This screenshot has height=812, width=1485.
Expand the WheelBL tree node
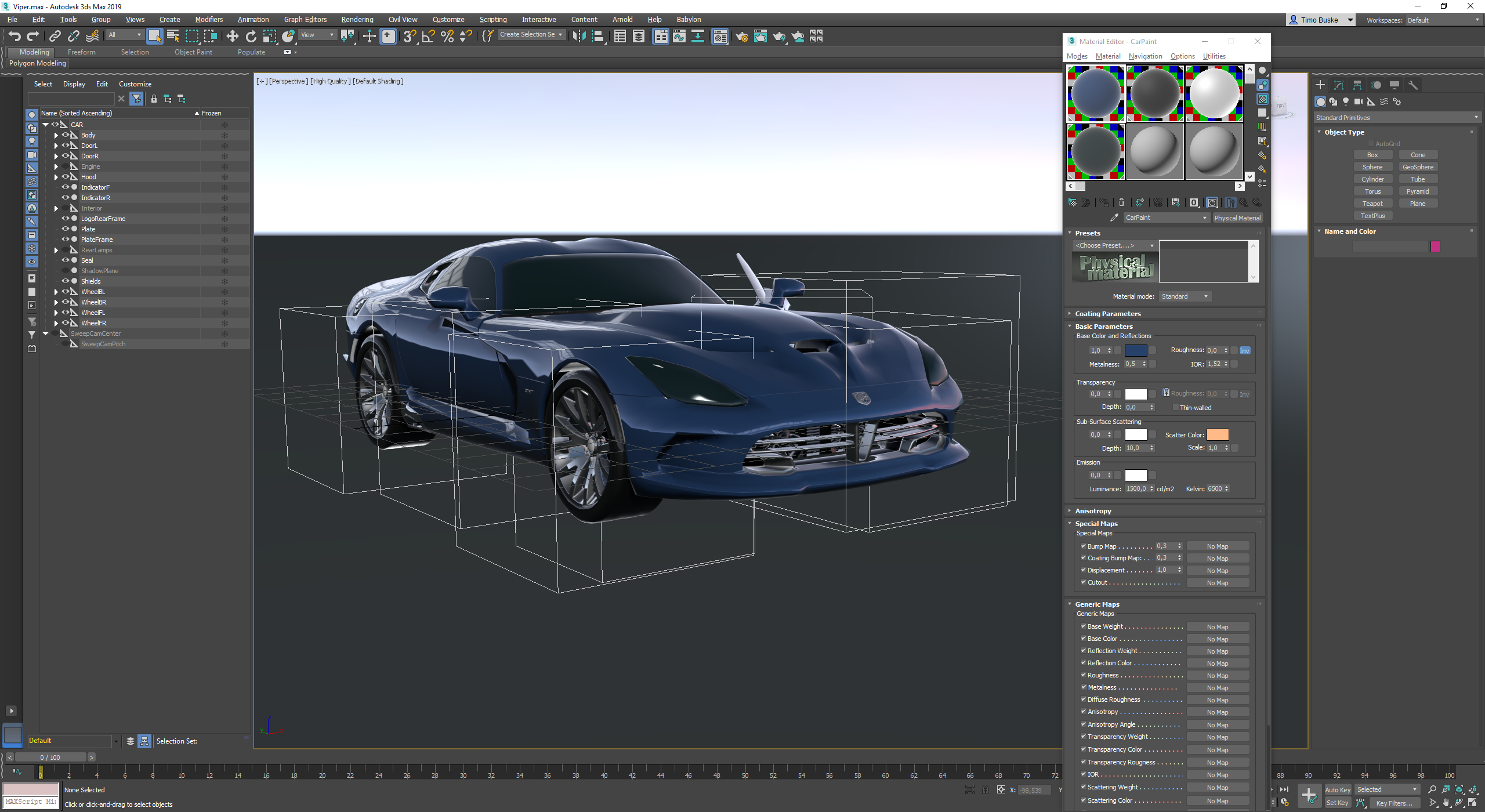click(56, 292)
